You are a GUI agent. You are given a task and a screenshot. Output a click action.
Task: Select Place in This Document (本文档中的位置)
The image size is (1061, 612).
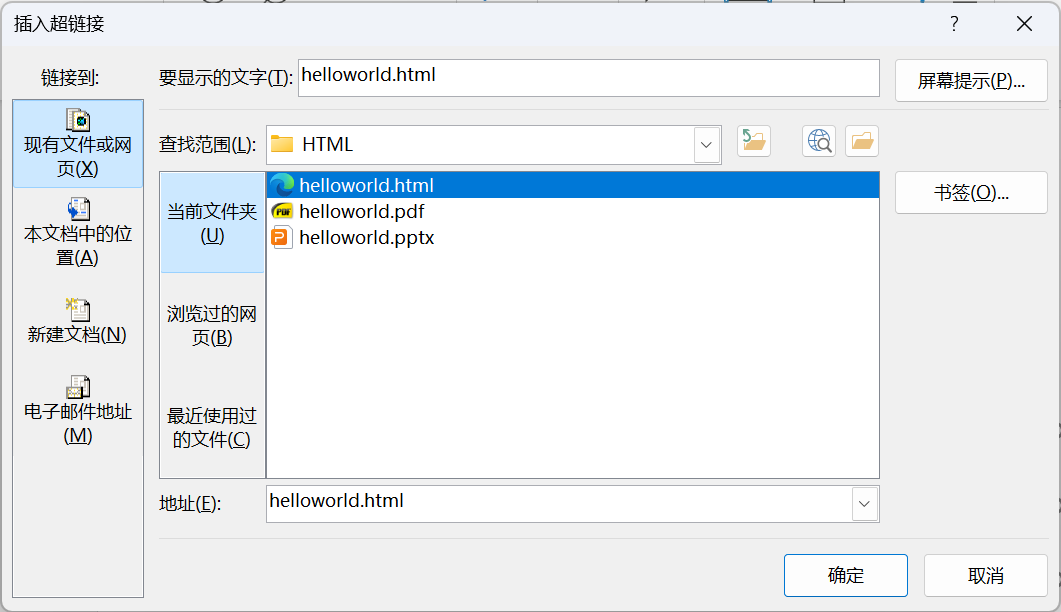78,233
